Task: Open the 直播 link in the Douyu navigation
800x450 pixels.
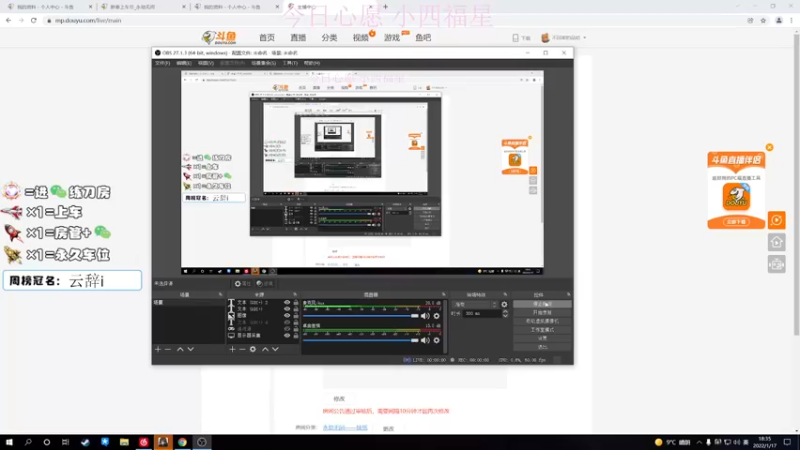Action: click(298, 38)
